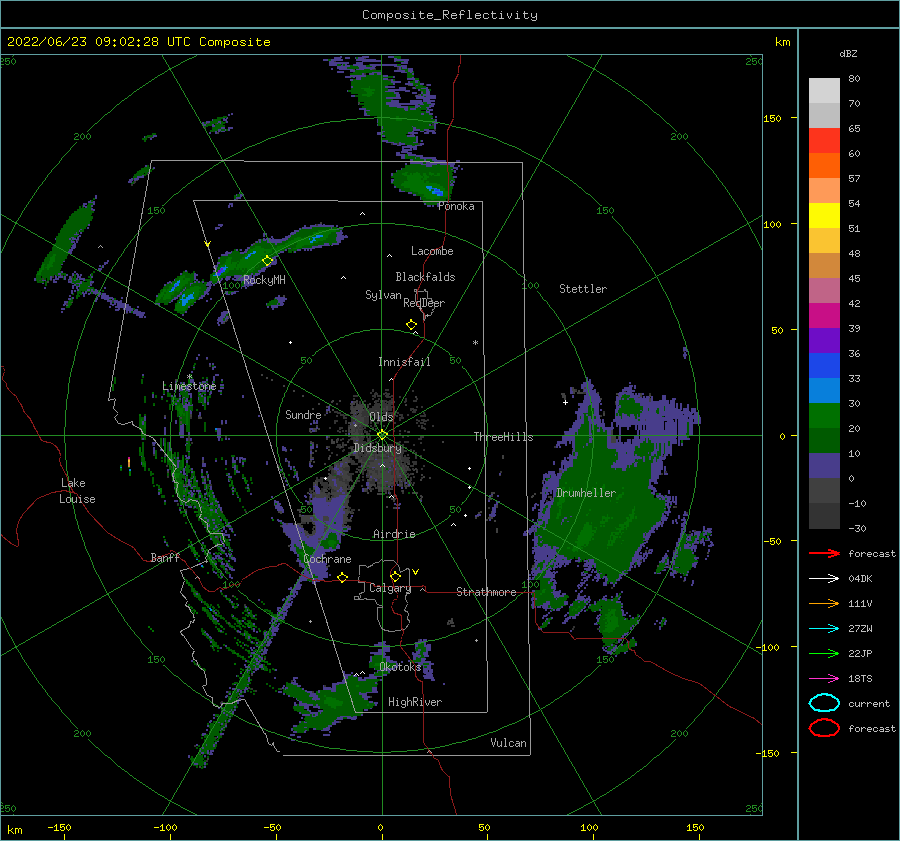Click the dBZ legend heading
This screenshot has width=900, height=841.
click(x=848, y=54)
